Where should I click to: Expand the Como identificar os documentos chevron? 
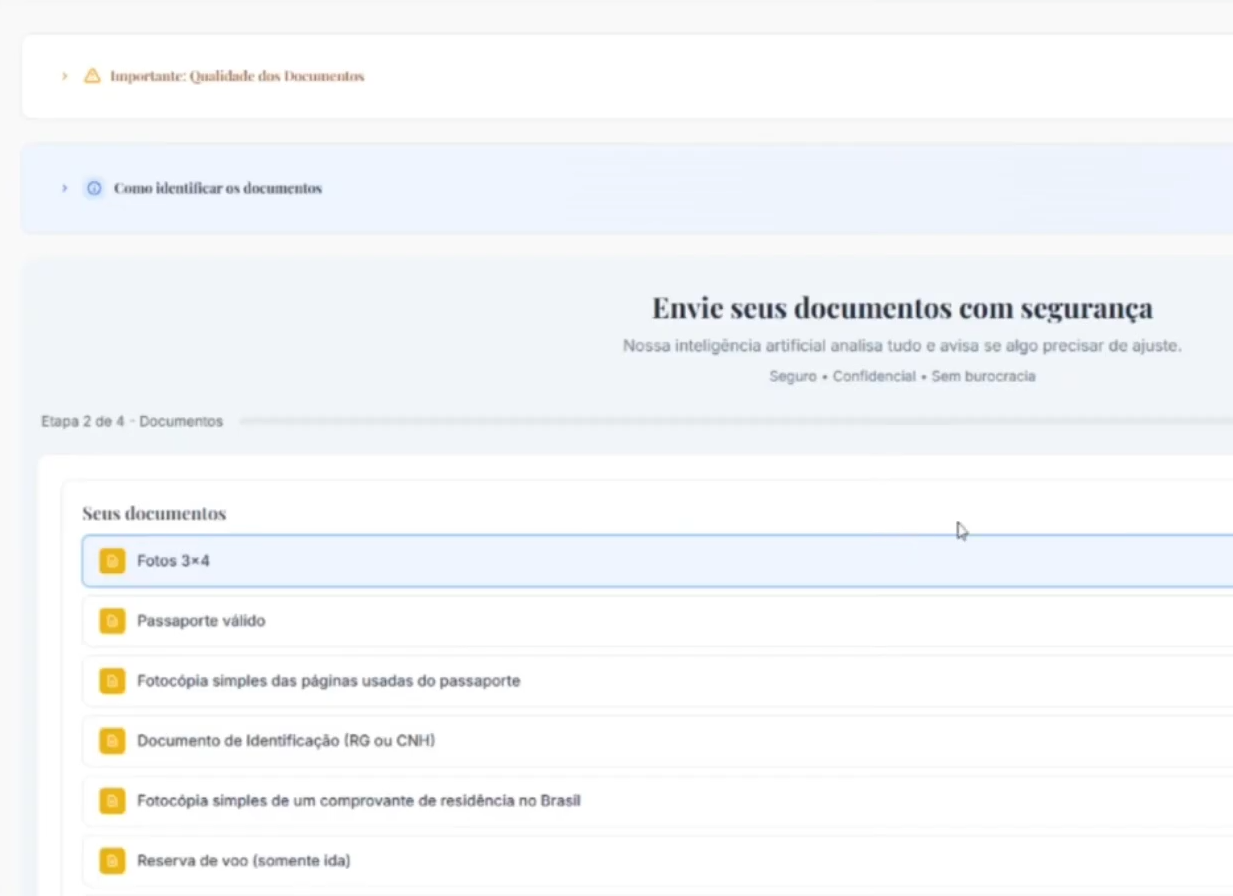(64, 188)
